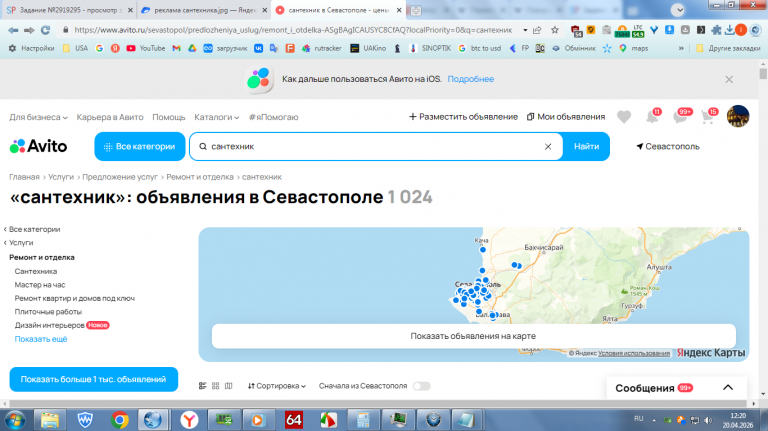Click the Avito logo
Viewport: 768px width, 431px height.
coord(38,146)
